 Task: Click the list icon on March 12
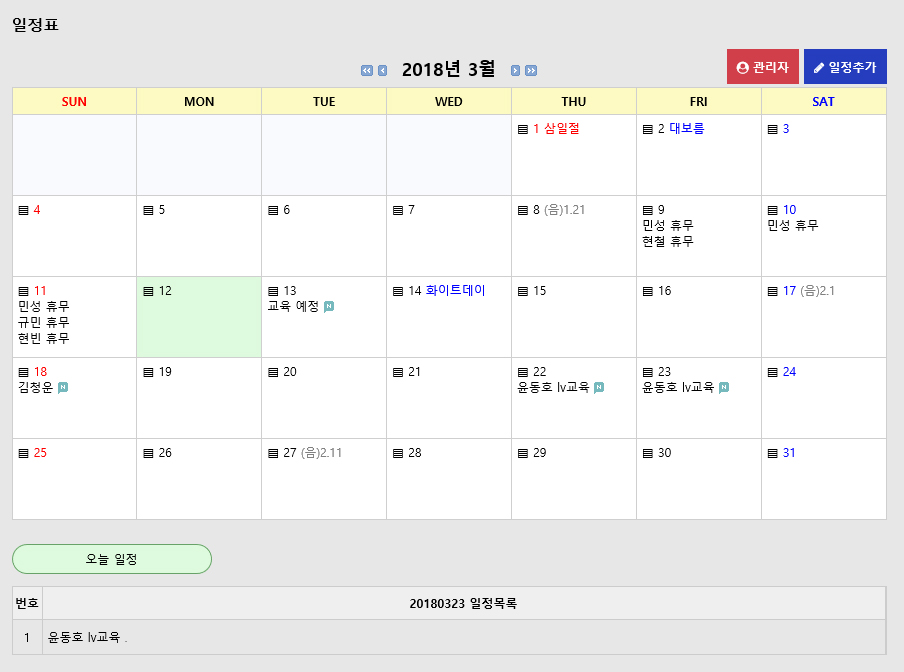(x=148, y=291)
